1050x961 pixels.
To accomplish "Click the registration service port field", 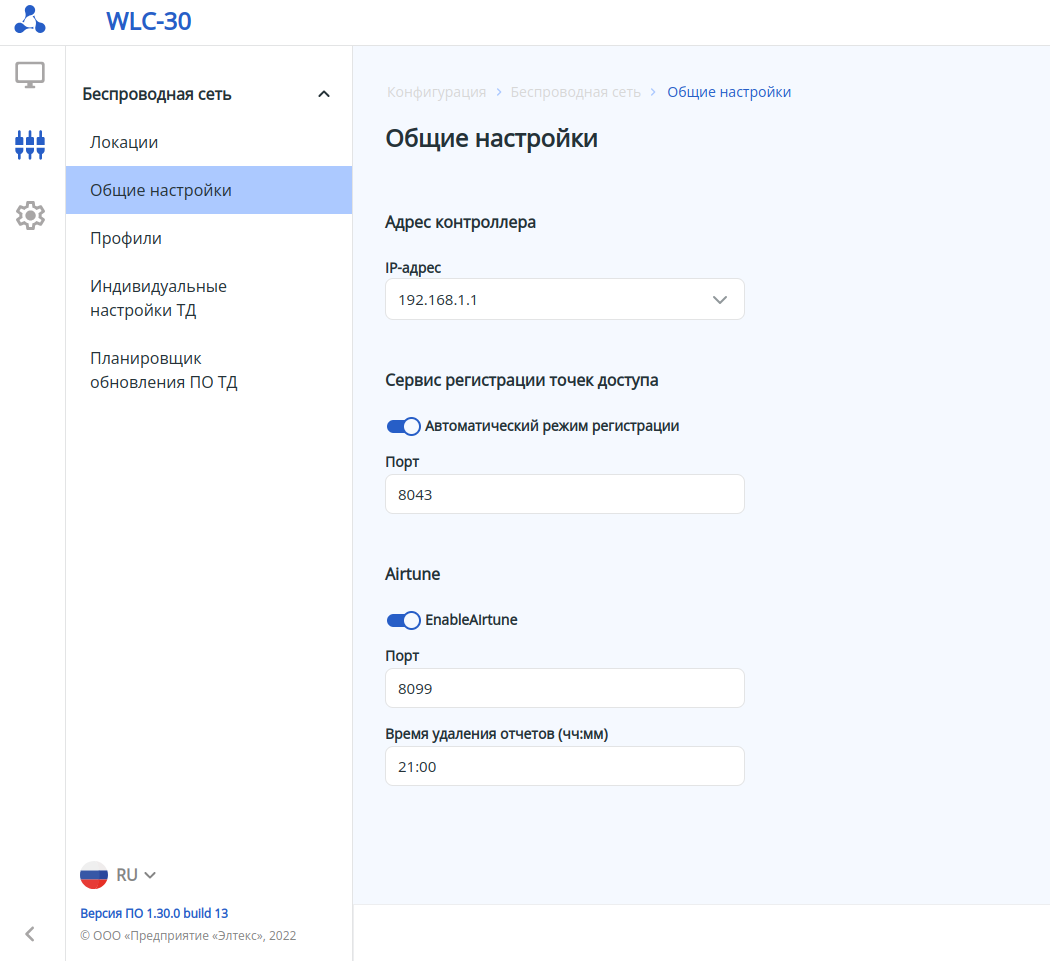I will (x=564, y=494).
